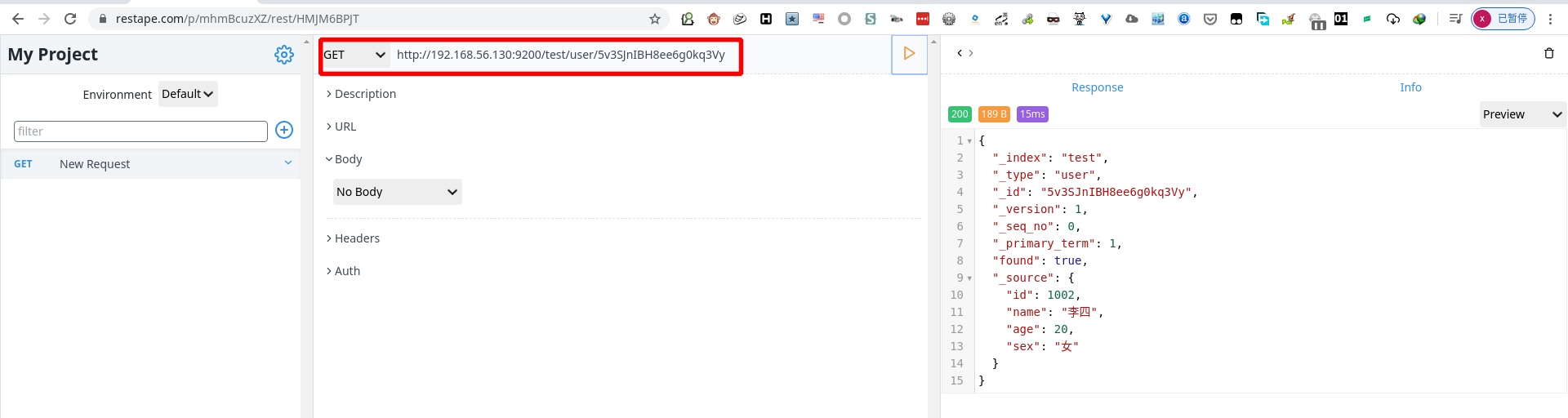Click the Environment label
The height and width of the screenshot is (418, 1568).
tap(117, 95)
